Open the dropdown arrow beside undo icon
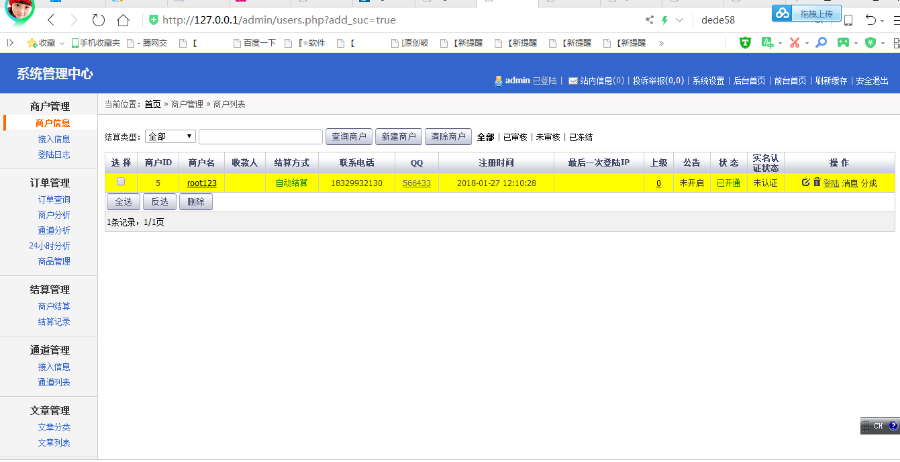This screenshot has width=900, height=462. (882, 21)
